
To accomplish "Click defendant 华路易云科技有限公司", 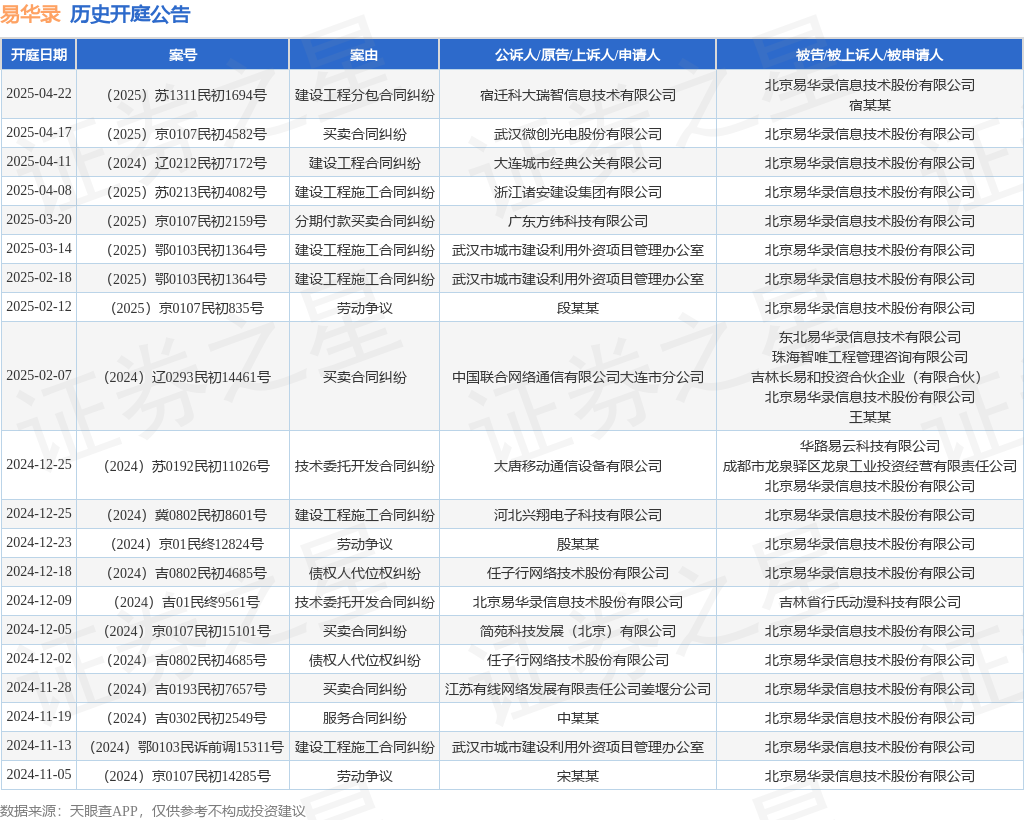I will tap(870, 447).
